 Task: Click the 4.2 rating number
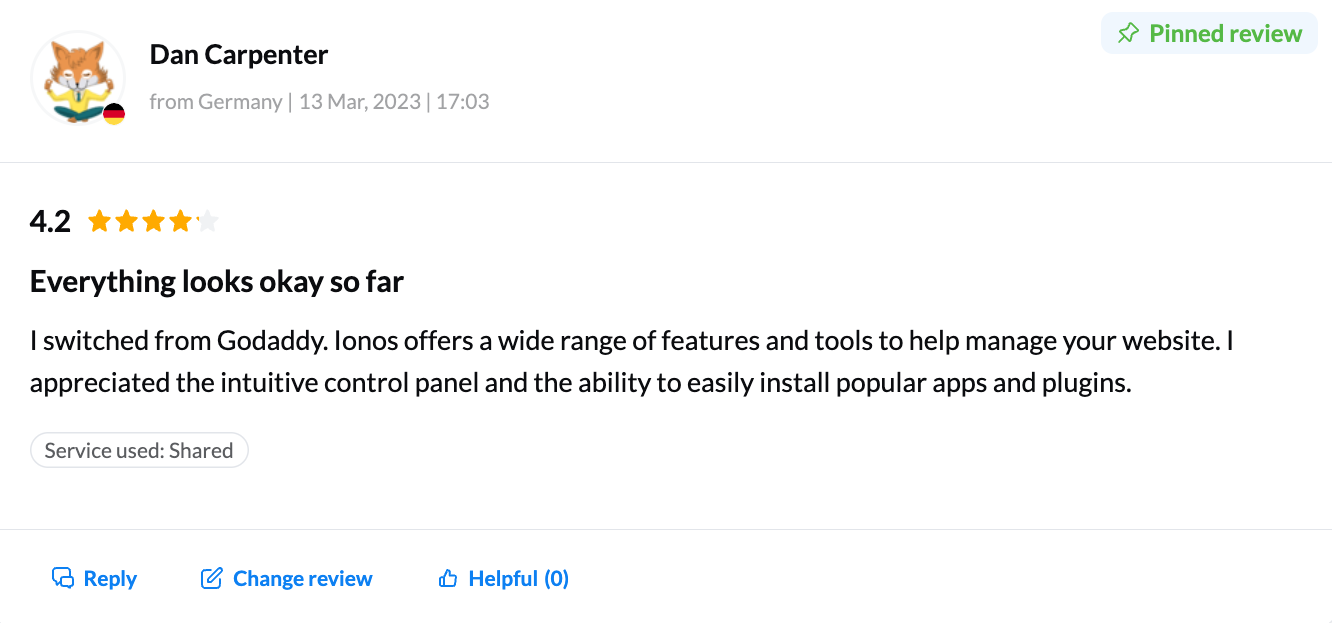[50, 220]
